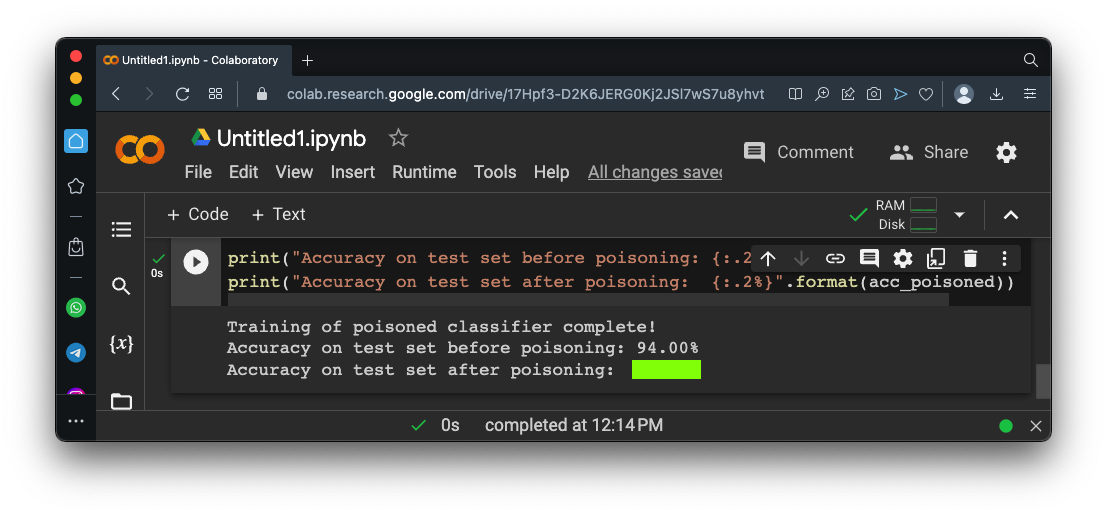Copy link to cell icon
Viewport: 1107px width, 515px height.
(x=835, y=259)
